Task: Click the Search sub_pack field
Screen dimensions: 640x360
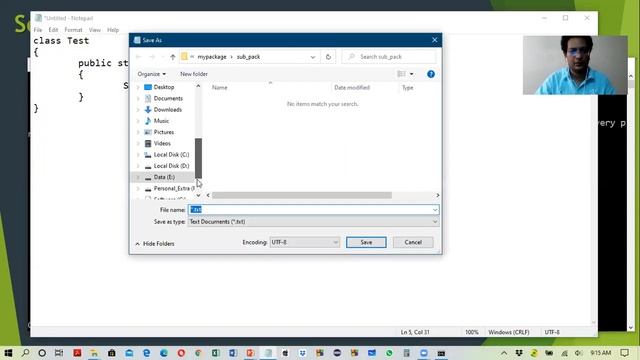Action: pyautogui.click(x=389, y=57)
